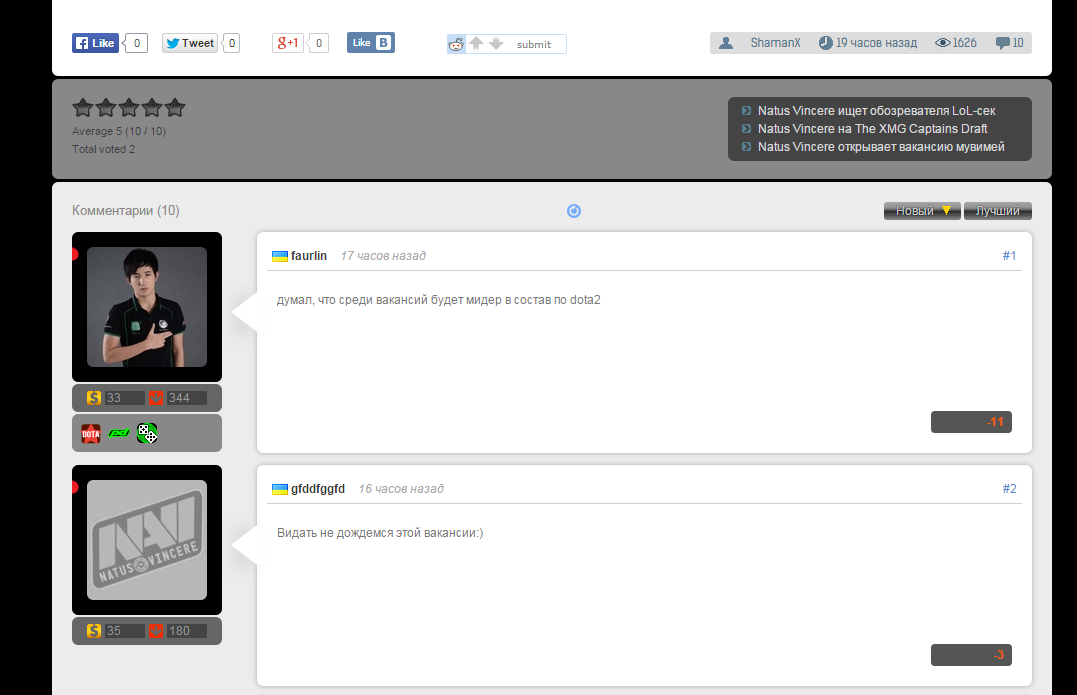The height and width of the screenshot is (695, 1077).
Task: Rate with the fifth star
Action: click(175, 108)
